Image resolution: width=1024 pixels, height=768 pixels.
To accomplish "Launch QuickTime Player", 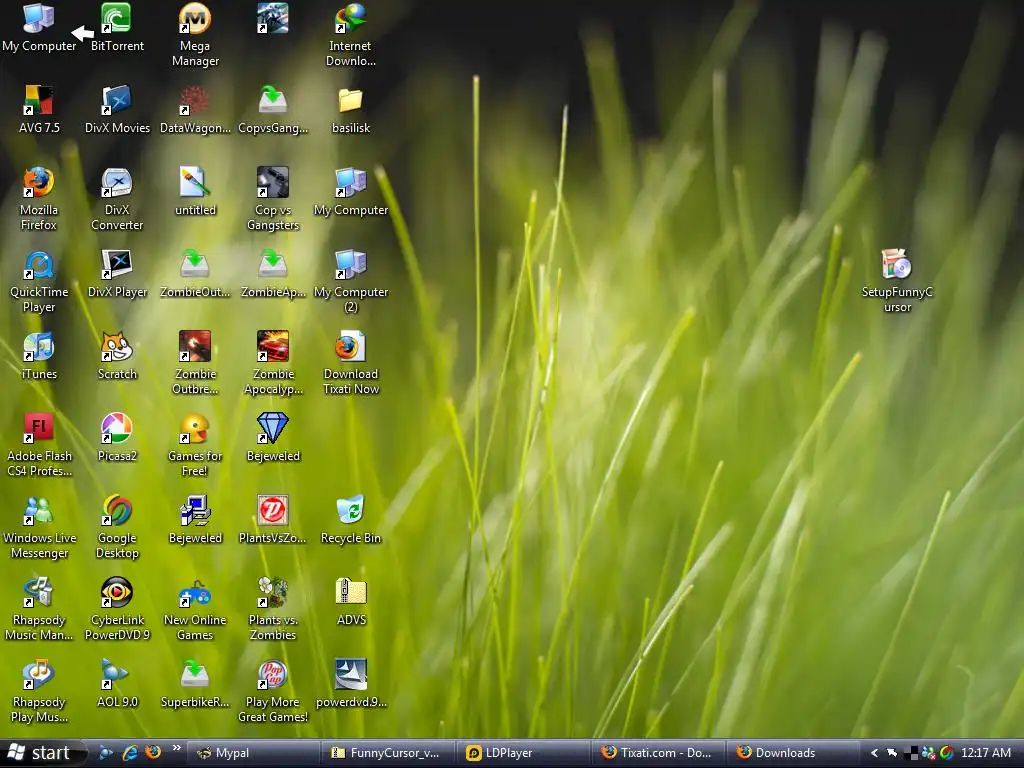I will [x=39, y=281].
